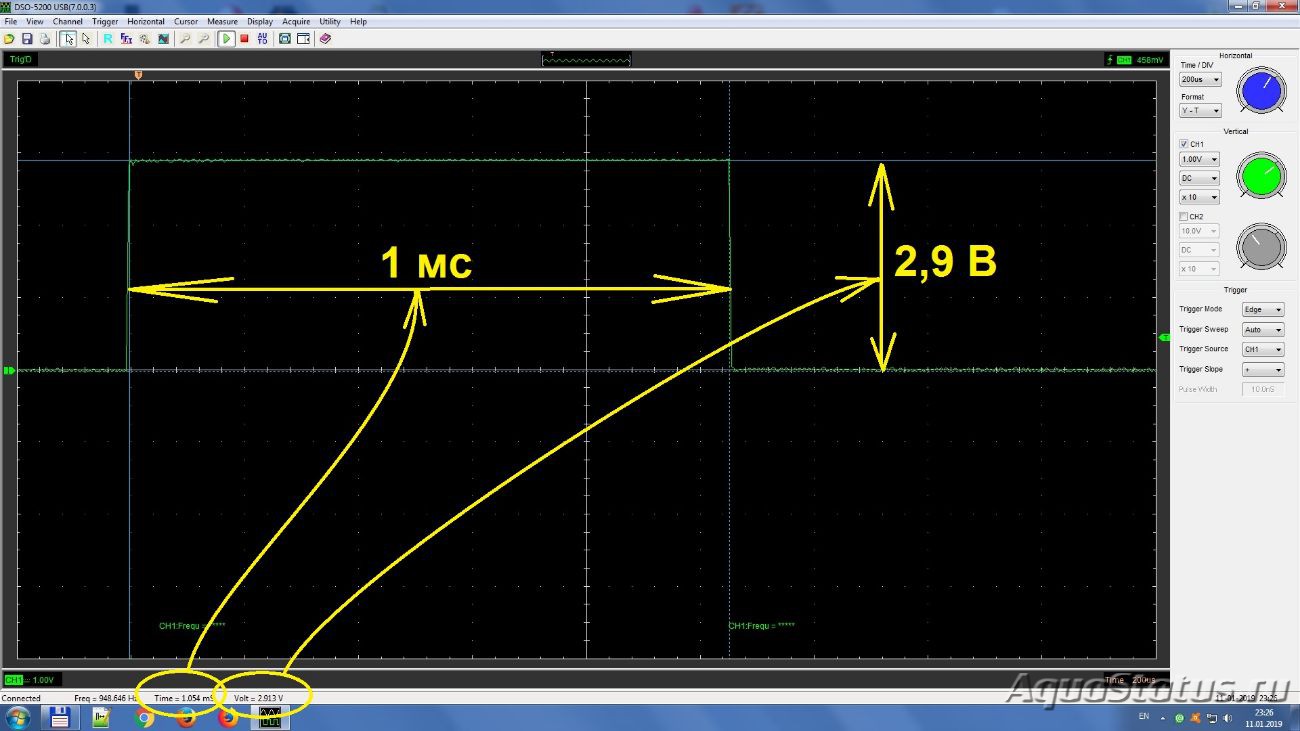This screenshot has height=731, width=1300.
Task: Expand the CH1 x10 probe dropdown
Action: (x=1200, y=197)
